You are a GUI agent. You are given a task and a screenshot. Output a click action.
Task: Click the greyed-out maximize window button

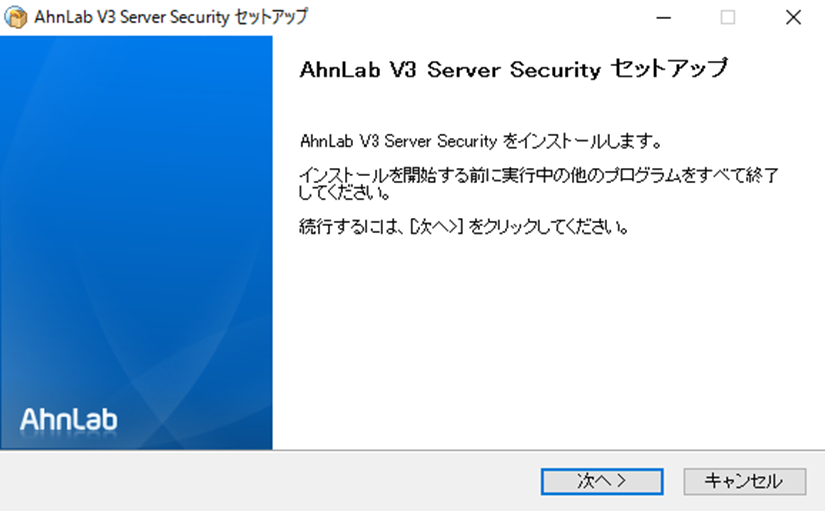728,17
